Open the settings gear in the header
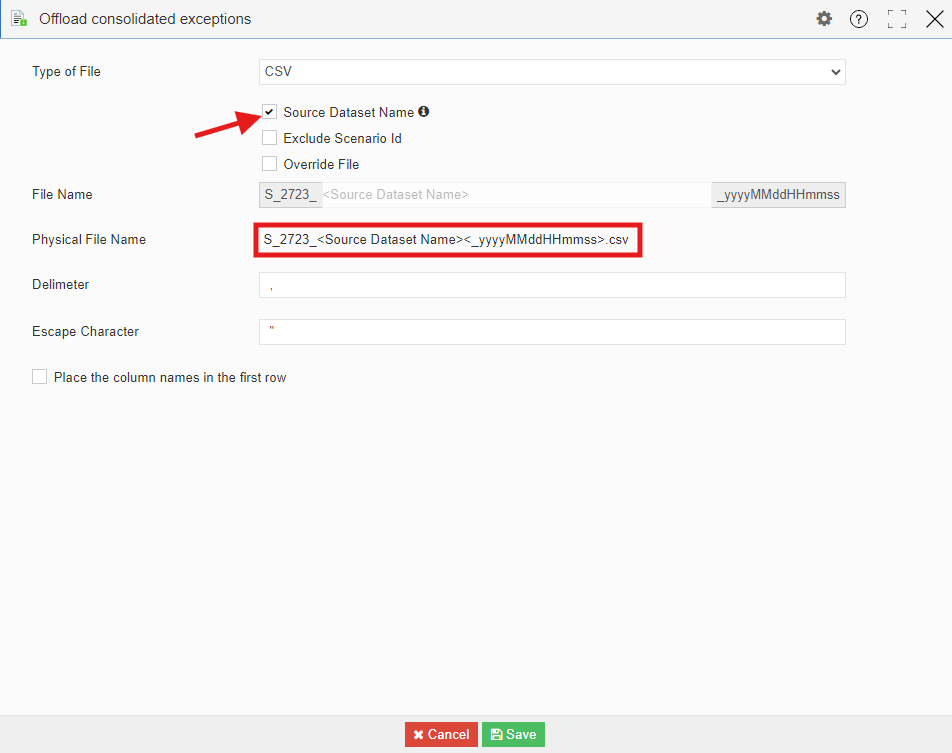 [824, 19]
